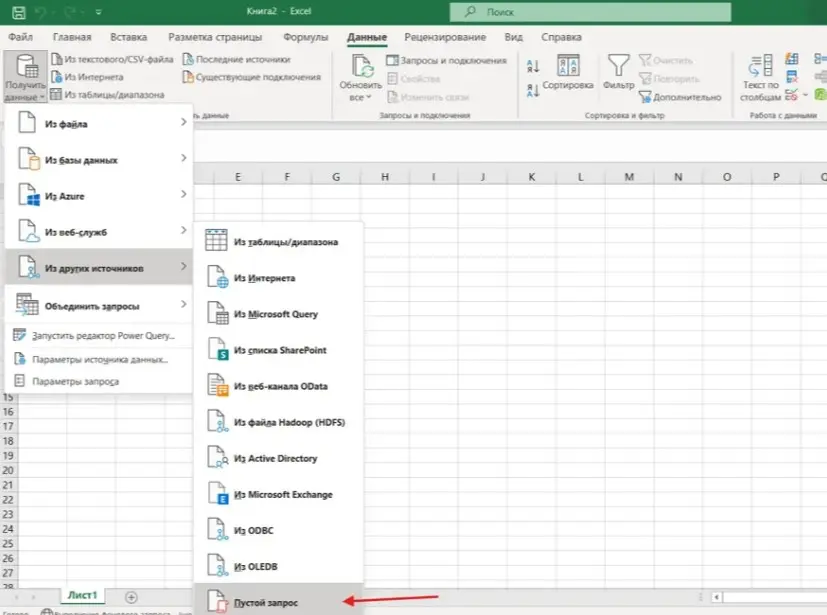Image resolution: width=827 pixels, height=615 pixels.
Task: Expand Из Azure submenu
Action: coord(98,196)
